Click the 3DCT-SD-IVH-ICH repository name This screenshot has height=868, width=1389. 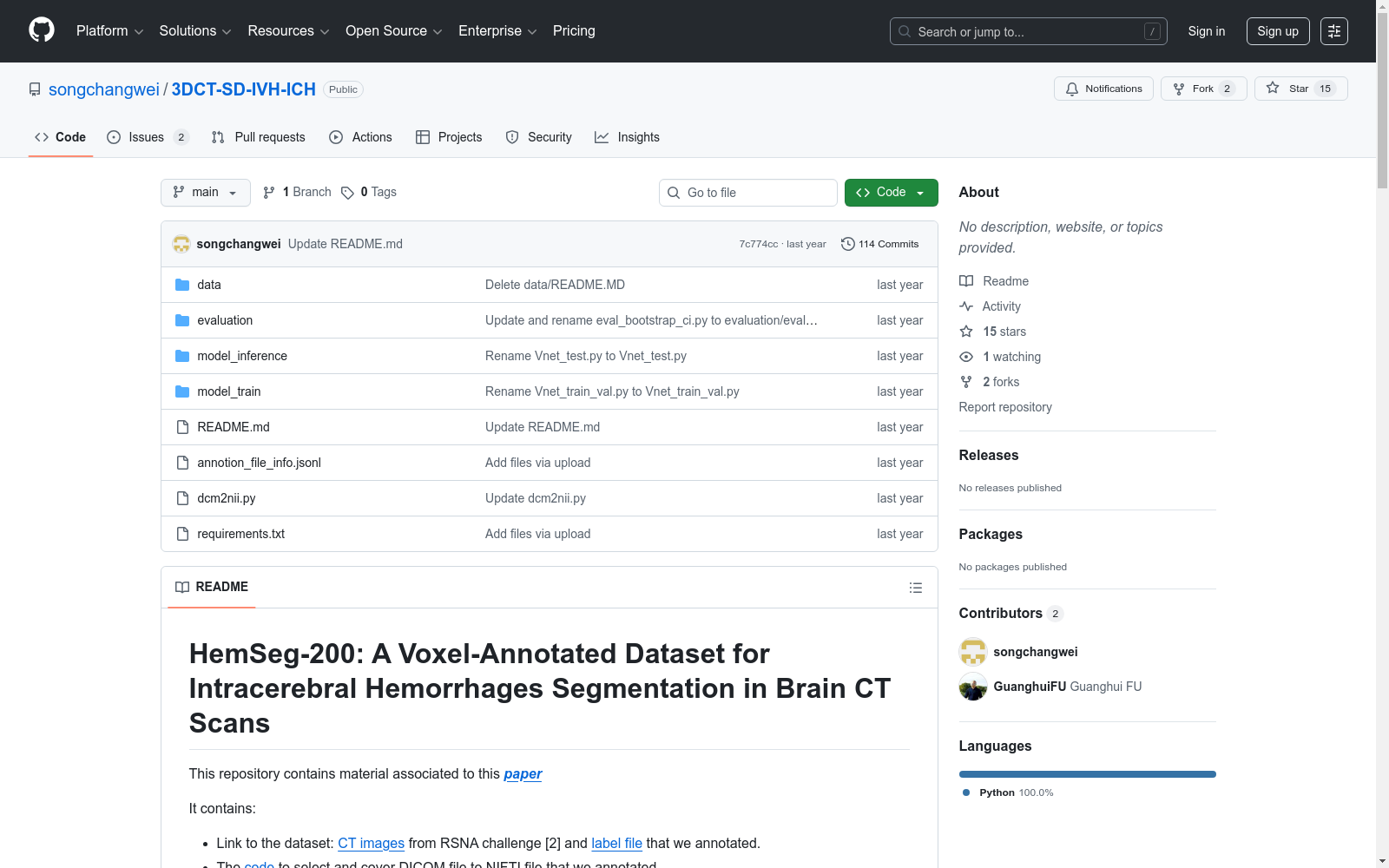244,89
